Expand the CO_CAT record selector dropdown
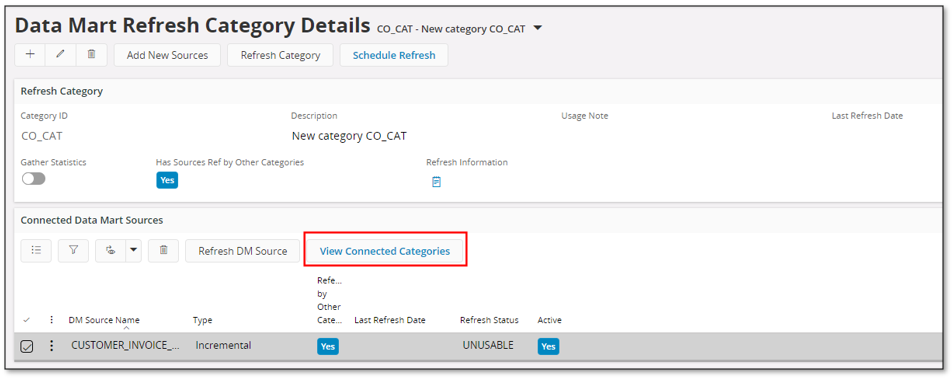The height and width of the screenshot is (378, 952). coord(537,28)
